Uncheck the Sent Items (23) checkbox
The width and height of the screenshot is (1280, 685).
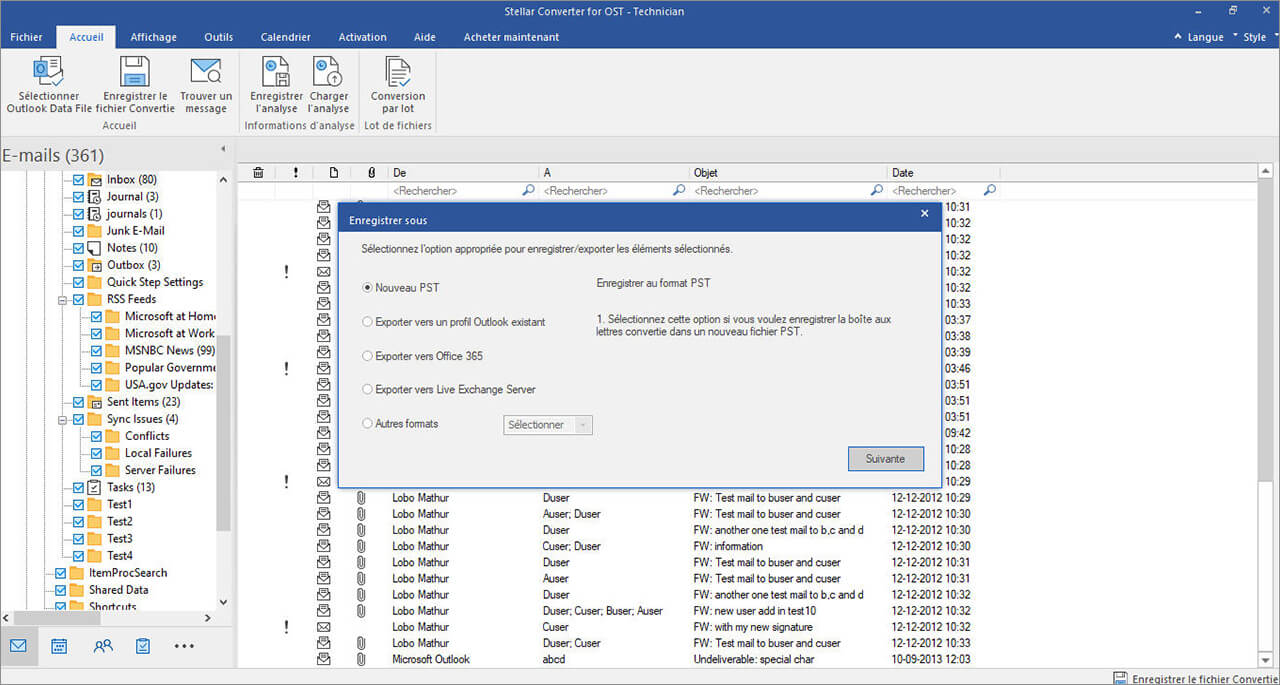[79, 402]
